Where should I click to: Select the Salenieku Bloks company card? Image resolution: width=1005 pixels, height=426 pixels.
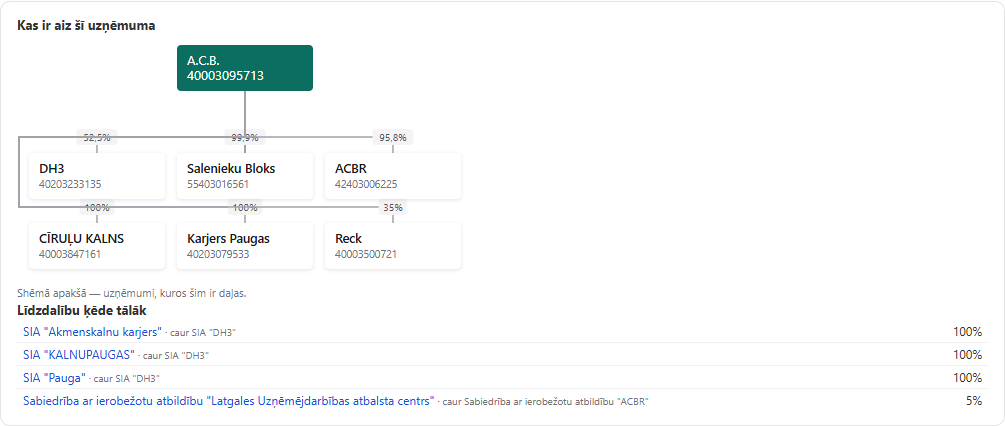pyautogui.click(x=245, y=176)
